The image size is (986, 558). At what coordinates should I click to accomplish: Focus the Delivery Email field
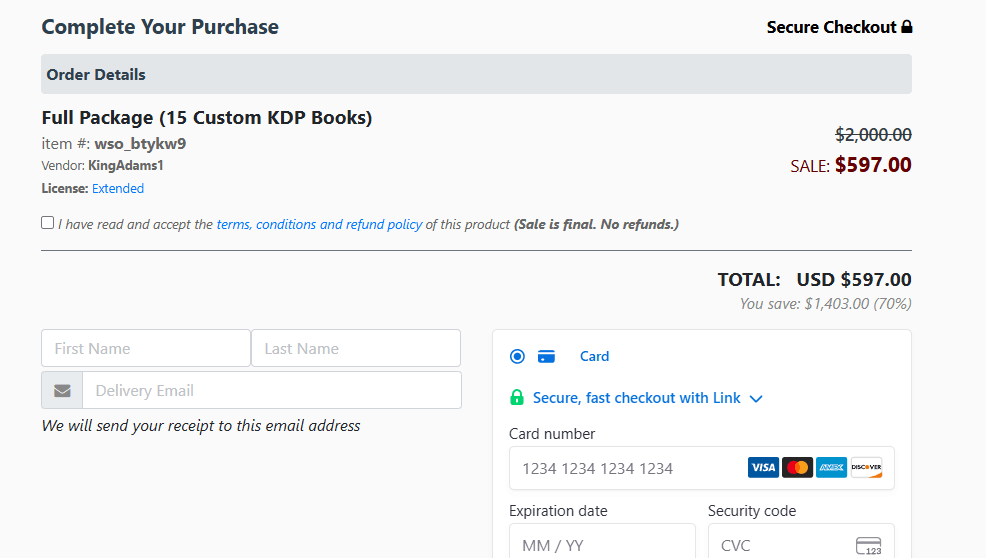coord(272,391)
